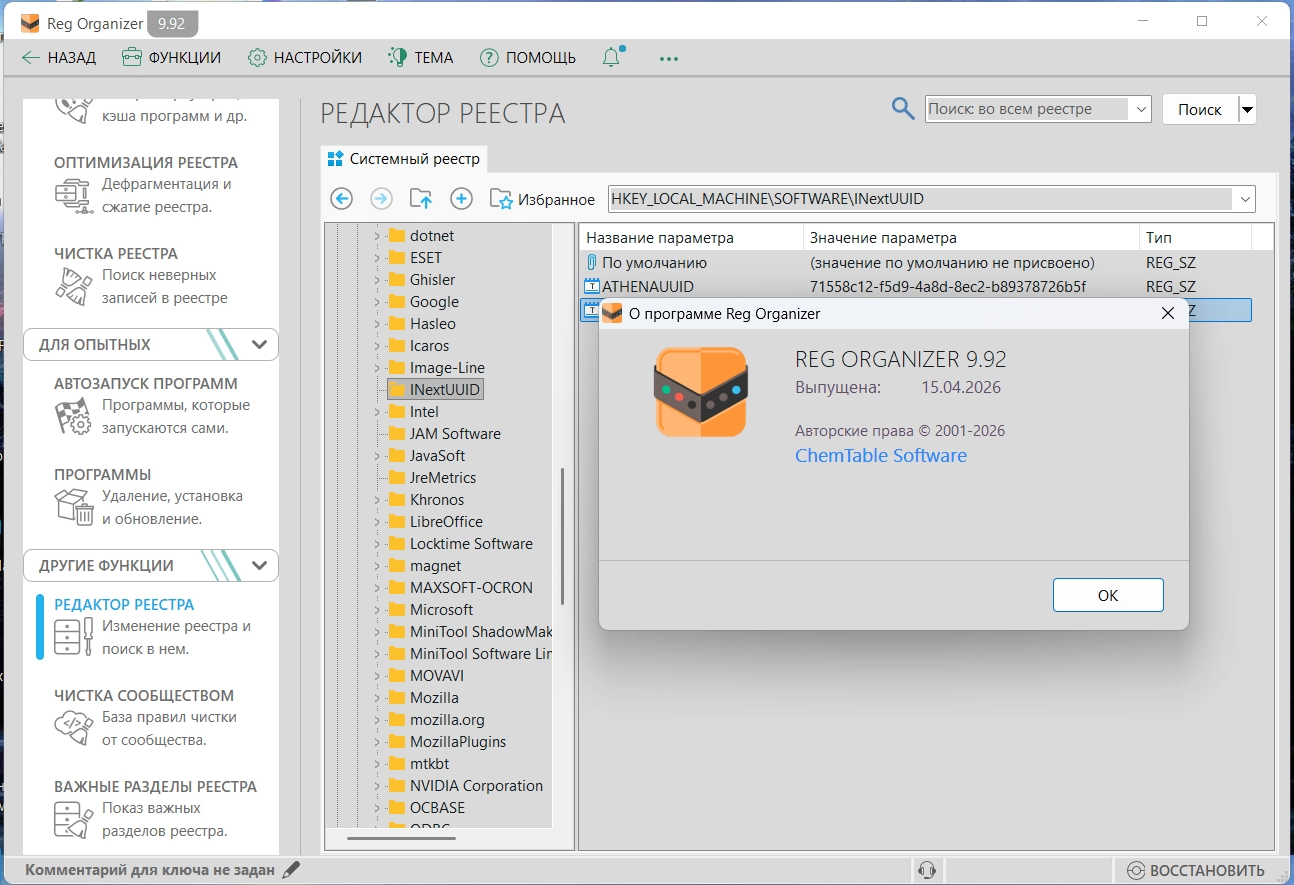This screenshot has height=885, width=1294.
Task: Click the plus icon to add a key
Action: pyautogui.click(x=461, y=199)
